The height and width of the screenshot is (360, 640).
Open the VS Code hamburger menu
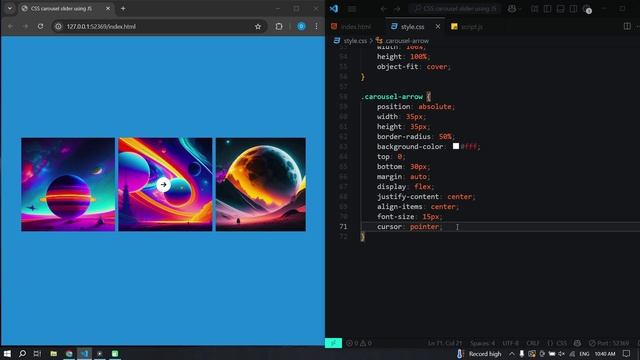click(352, 9)
